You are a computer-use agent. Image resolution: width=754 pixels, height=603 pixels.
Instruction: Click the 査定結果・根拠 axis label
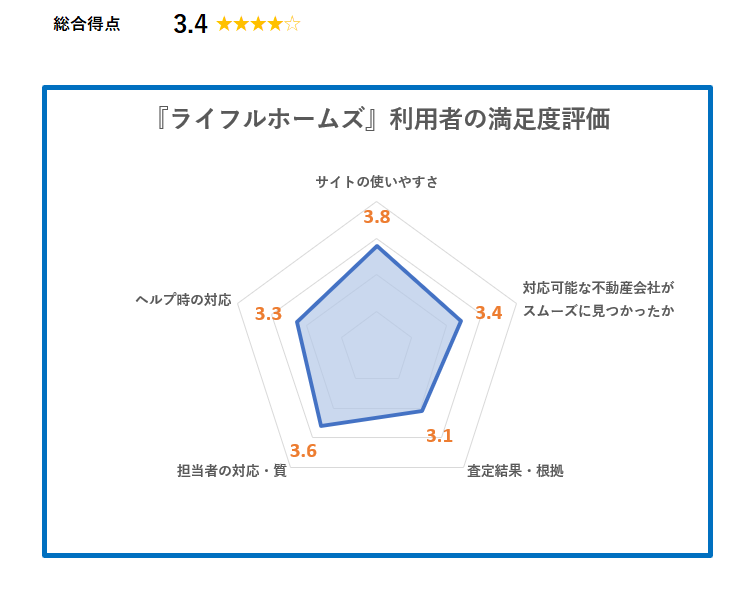point(515,471)
